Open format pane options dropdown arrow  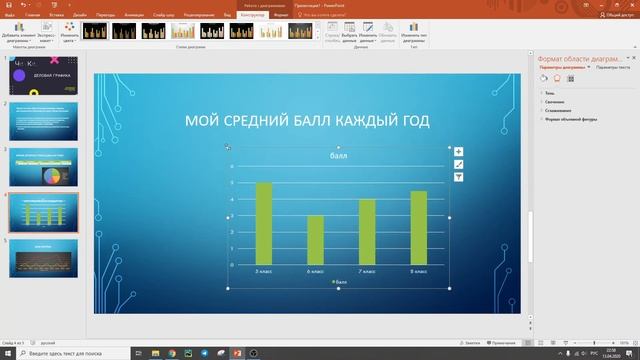(628, 58)
